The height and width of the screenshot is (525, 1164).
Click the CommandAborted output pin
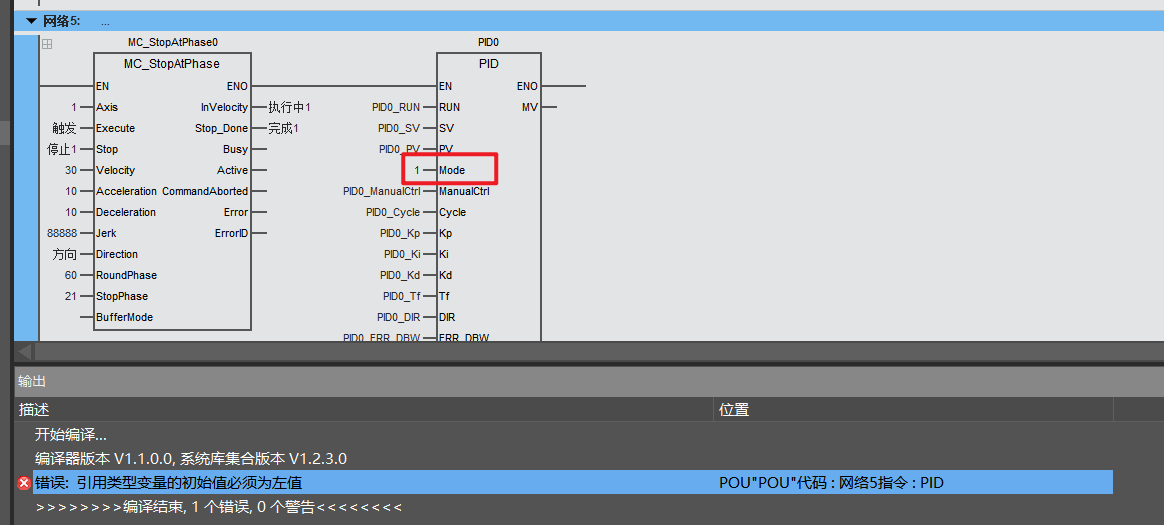coord(206,191)
